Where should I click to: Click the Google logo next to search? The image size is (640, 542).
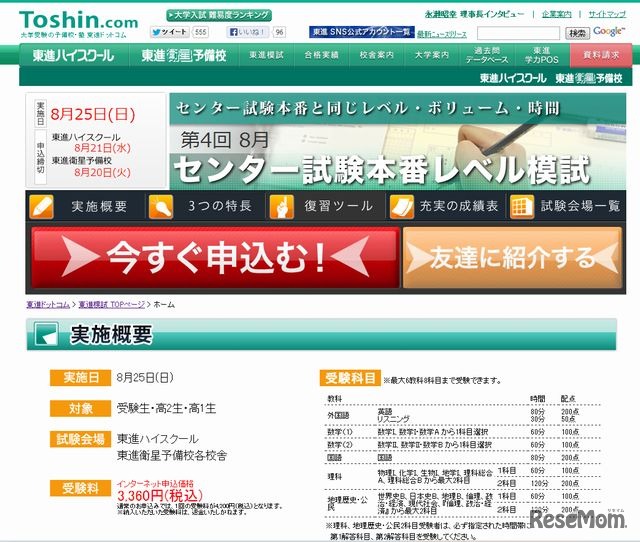click(x=609, y=31)
